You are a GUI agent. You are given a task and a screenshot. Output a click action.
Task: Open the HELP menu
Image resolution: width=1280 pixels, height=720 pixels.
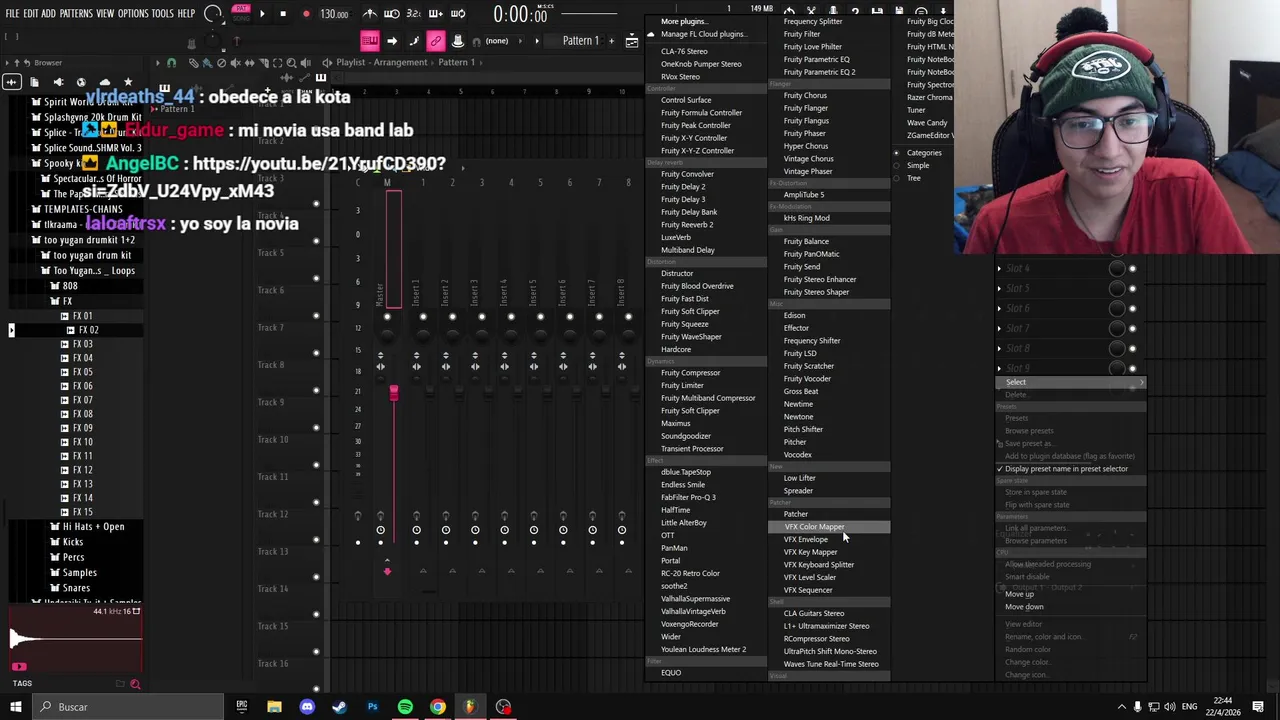(186, 14)
